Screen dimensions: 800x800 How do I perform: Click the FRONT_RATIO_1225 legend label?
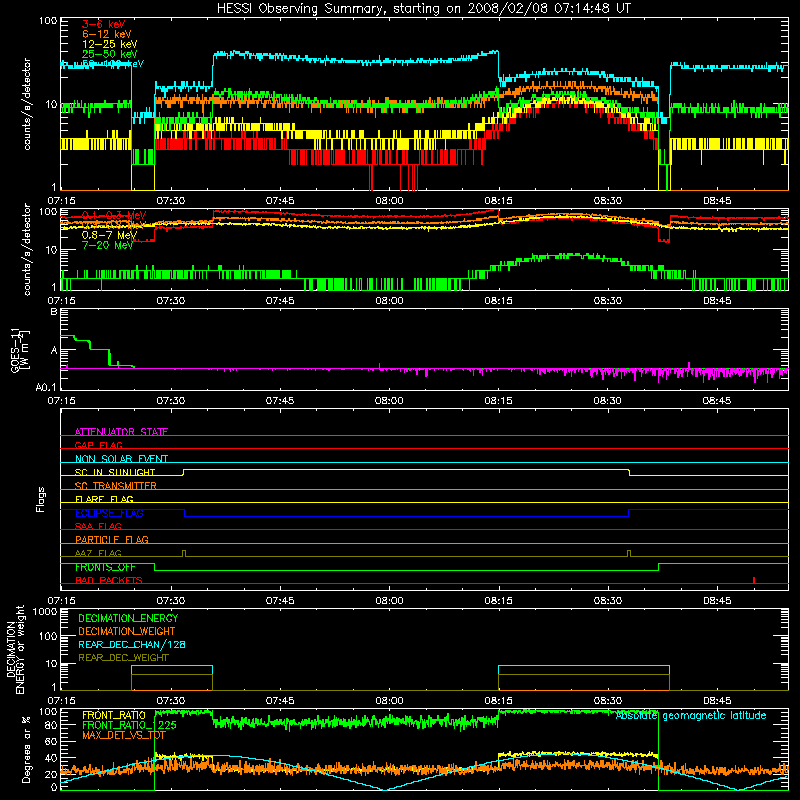[x=129, y=725]
